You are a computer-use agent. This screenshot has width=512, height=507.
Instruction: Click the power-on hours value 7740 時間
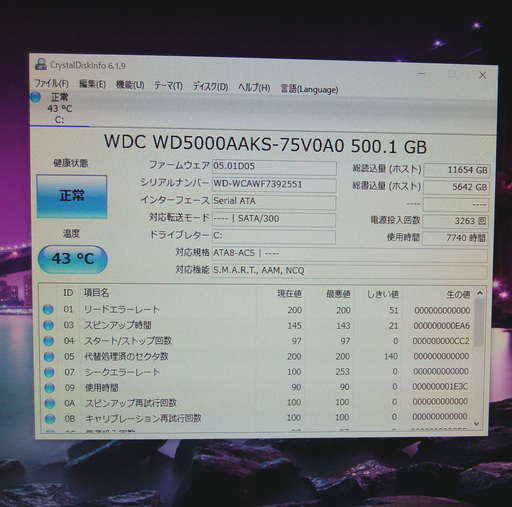(455, 238)
